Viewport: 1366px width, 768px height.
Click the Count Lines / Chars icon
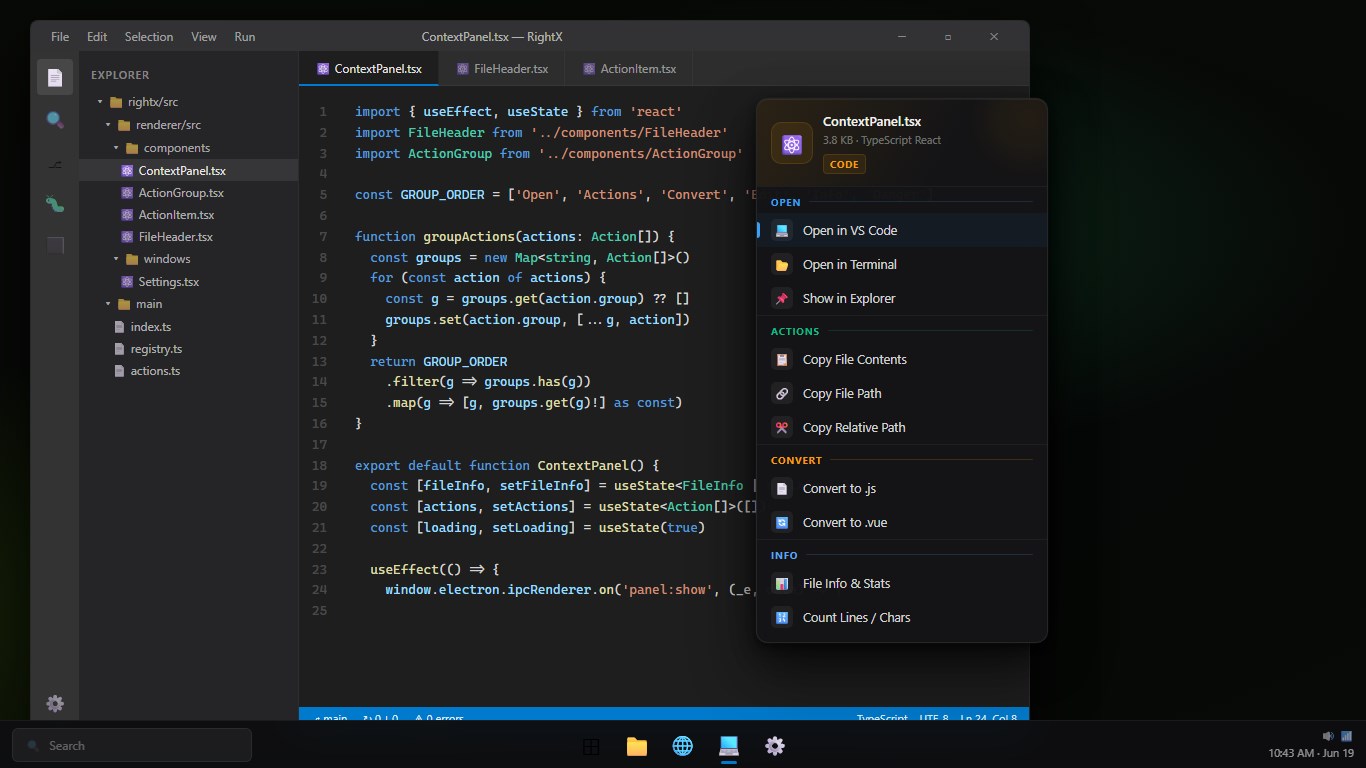(782, 617)
